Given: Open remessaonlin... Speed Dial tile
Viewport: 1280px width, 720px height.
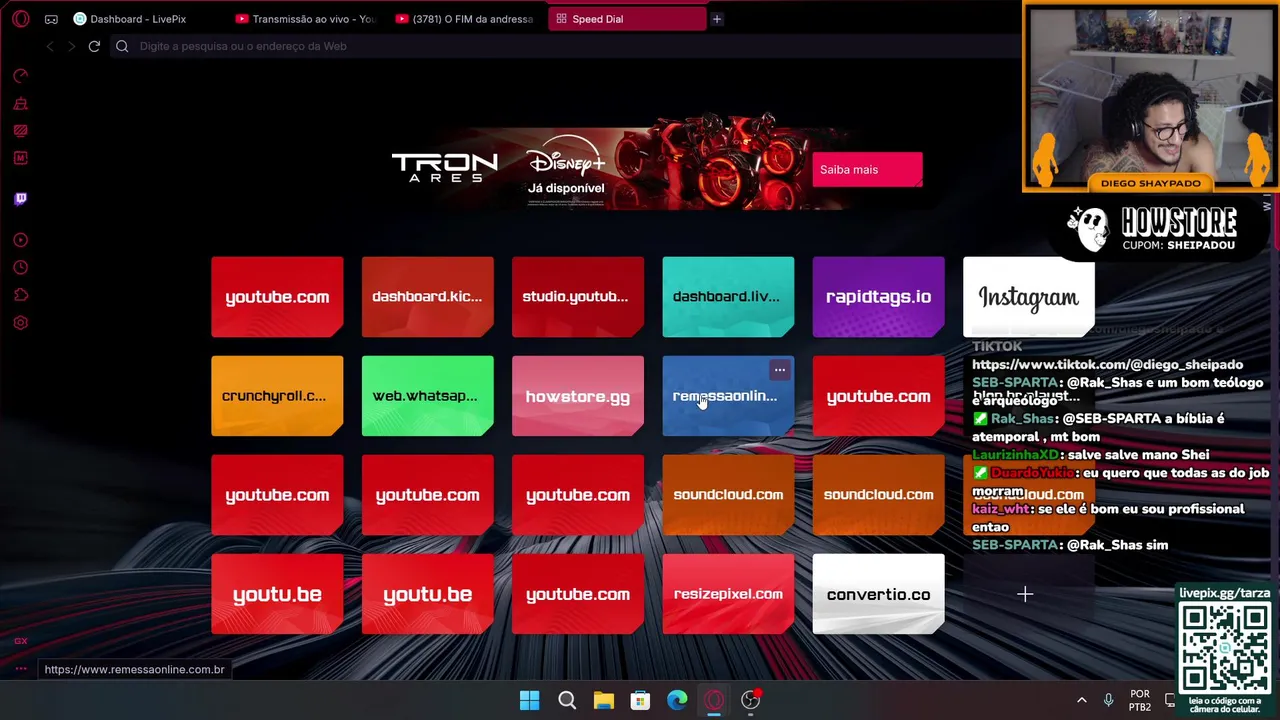Looking at the screenshot, I should point(728,396).
